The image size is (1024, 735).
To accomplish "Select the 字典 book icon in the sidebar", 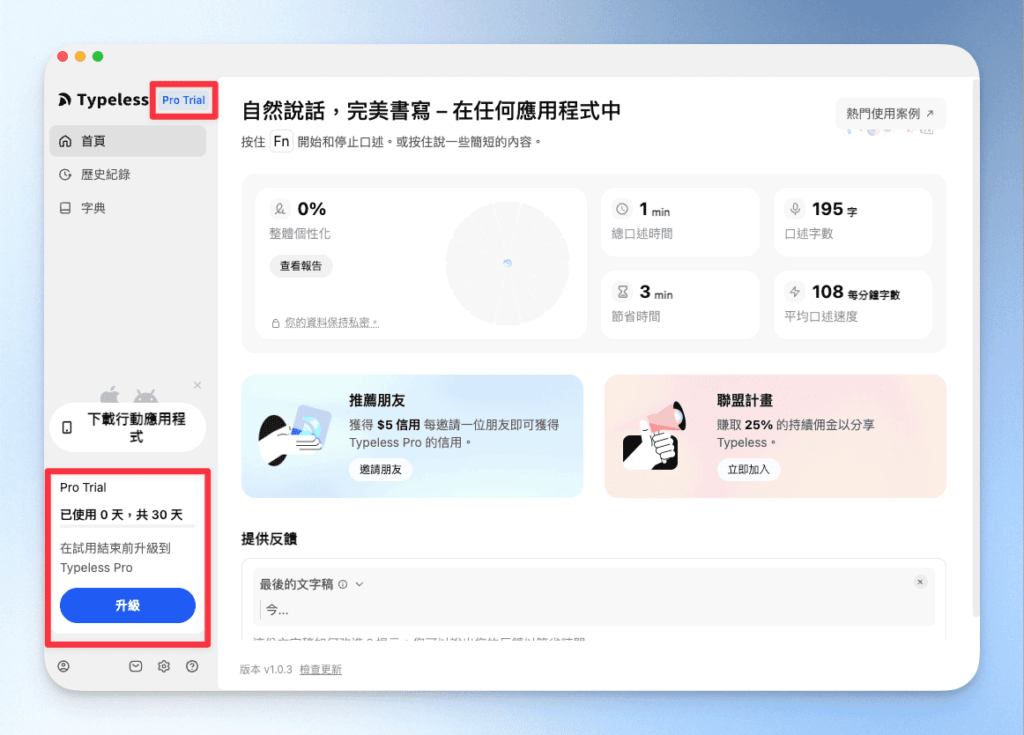I will (63, 207).
